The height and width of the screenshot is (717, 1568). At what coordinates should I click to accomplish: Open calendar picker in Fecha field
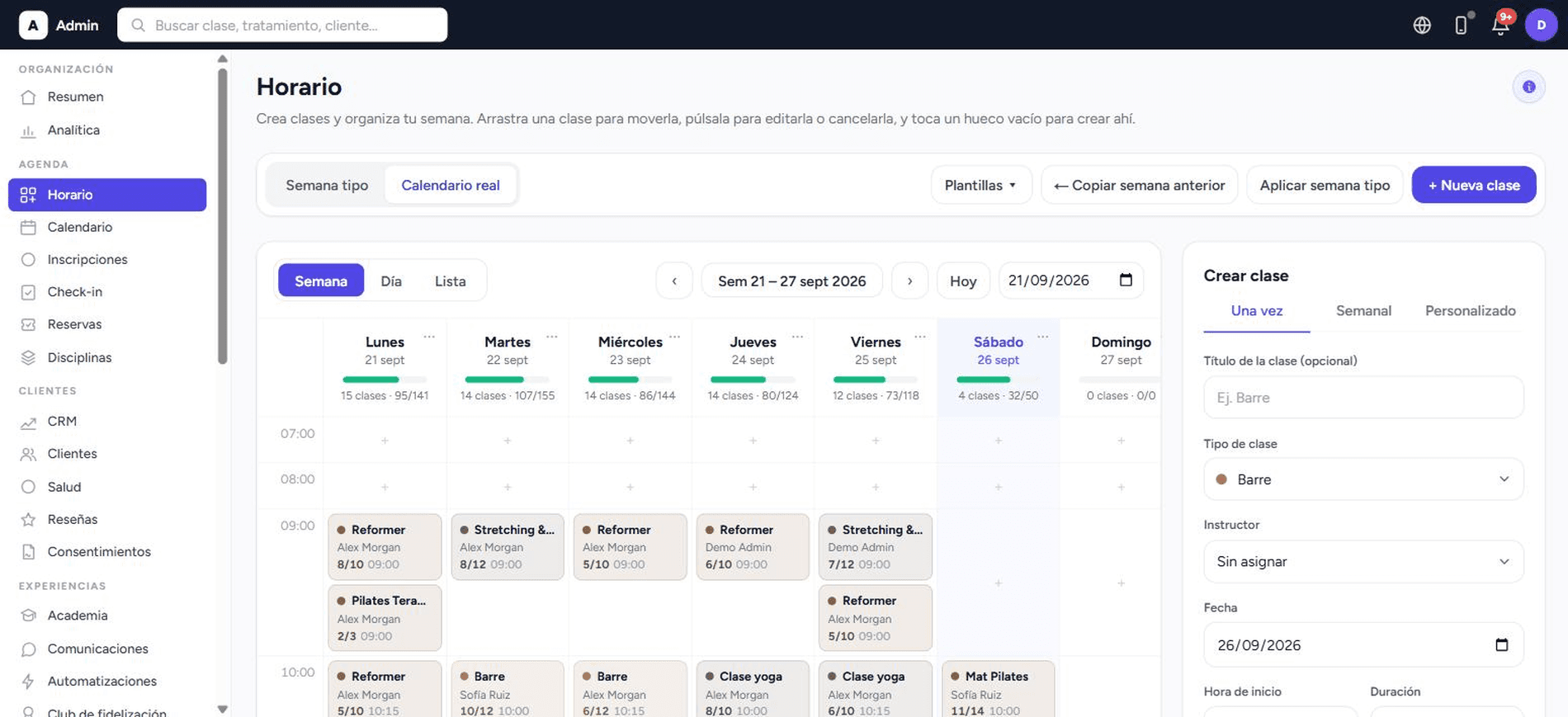click(x=1502, y=644)
